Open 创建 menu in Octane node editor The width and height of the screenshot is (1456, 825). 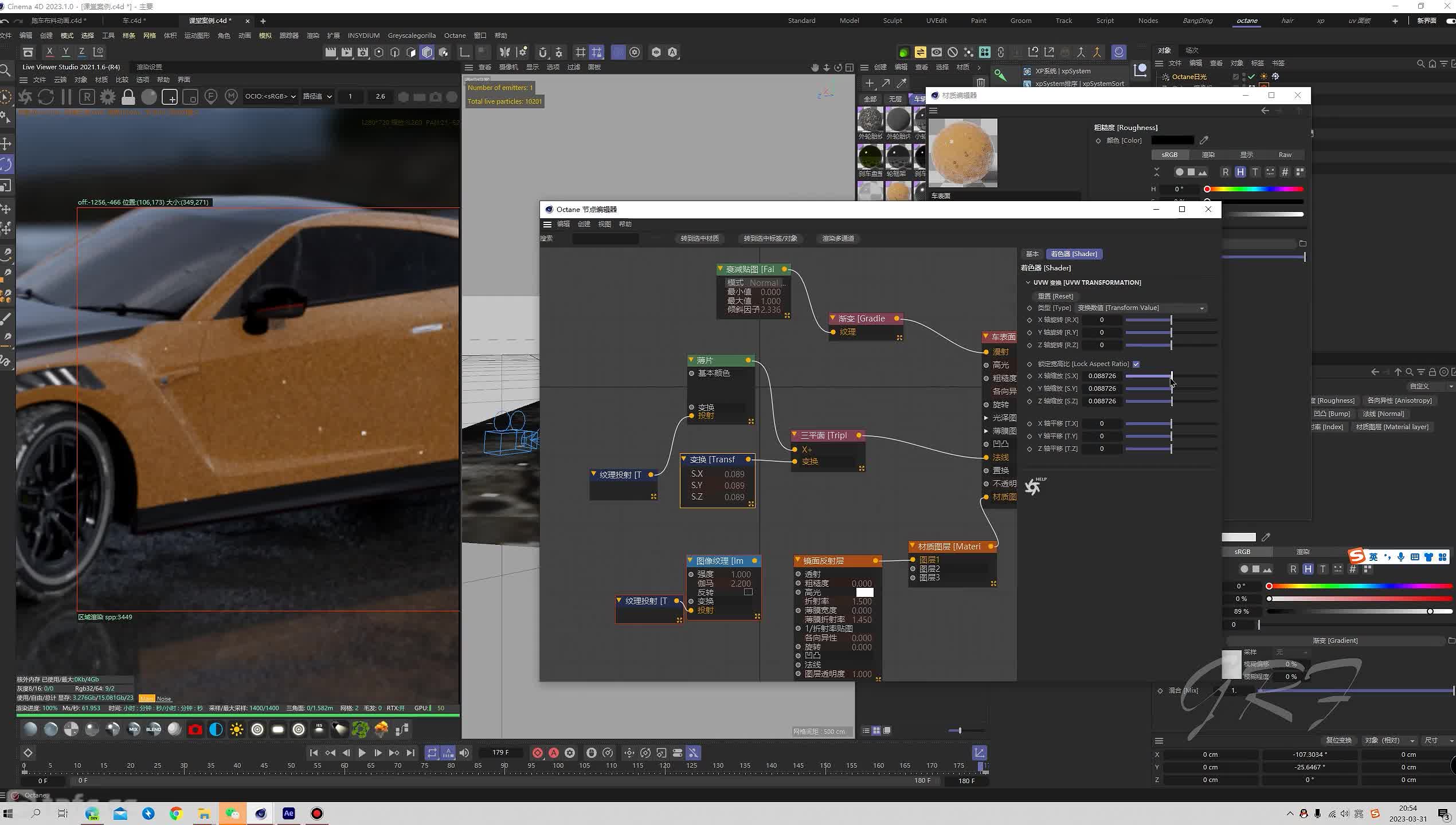point(584,224)
